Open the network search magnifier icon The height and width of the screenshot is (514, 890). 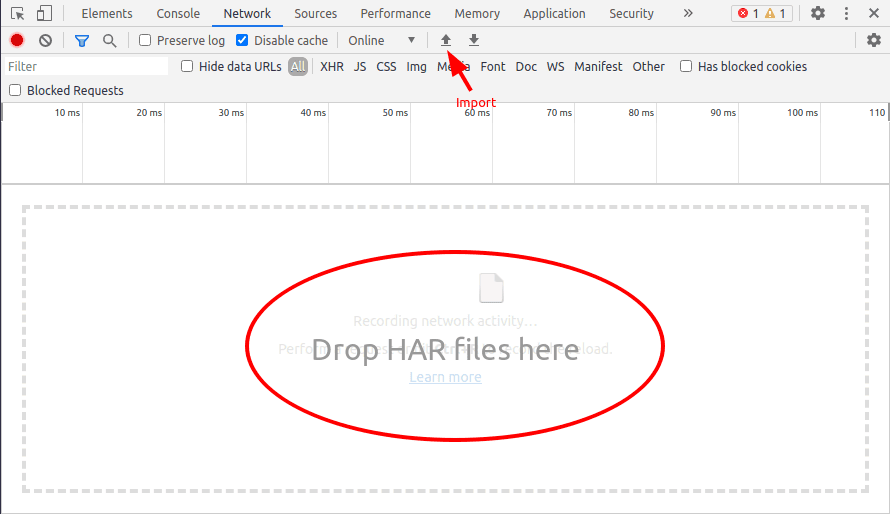click(110, 41)
